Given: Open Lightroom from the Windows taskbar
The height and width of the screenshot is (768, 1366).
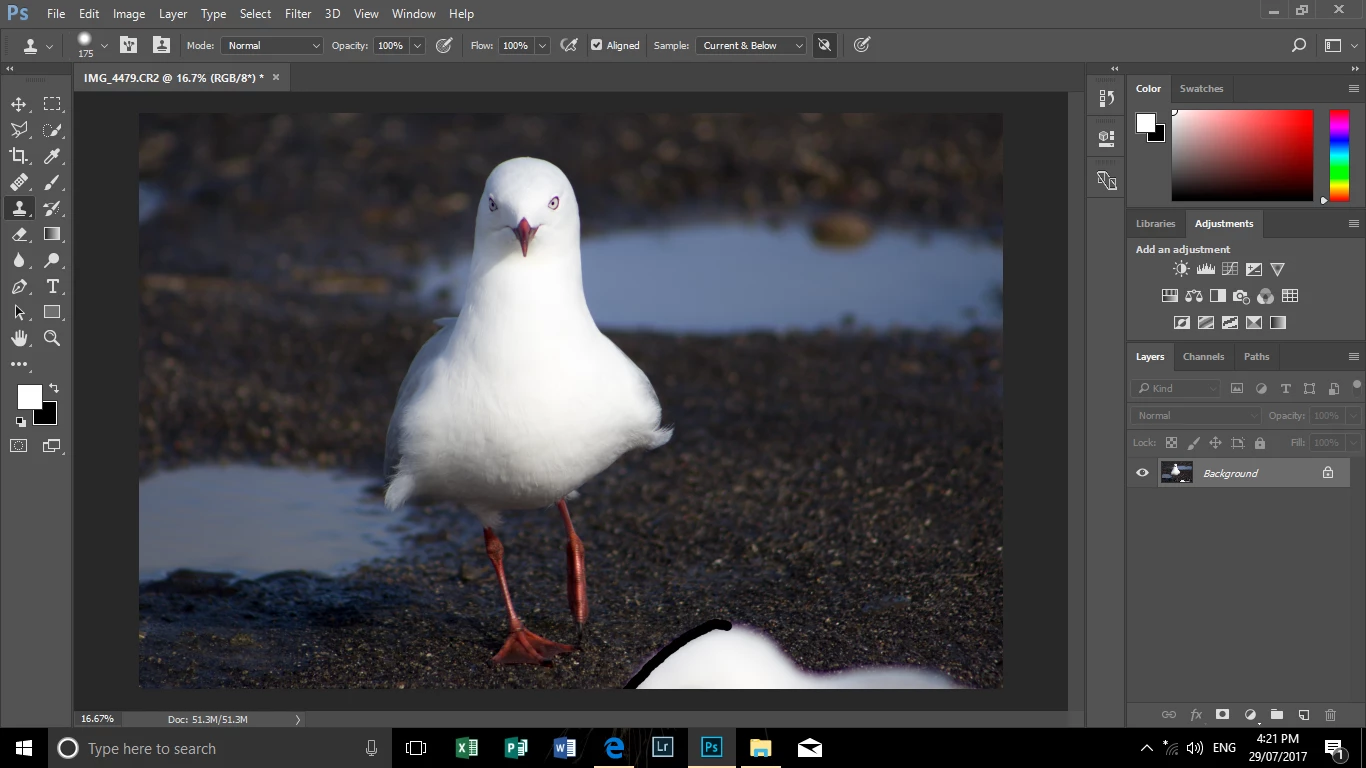Looking at the screenshot, I should click(662, 748).
